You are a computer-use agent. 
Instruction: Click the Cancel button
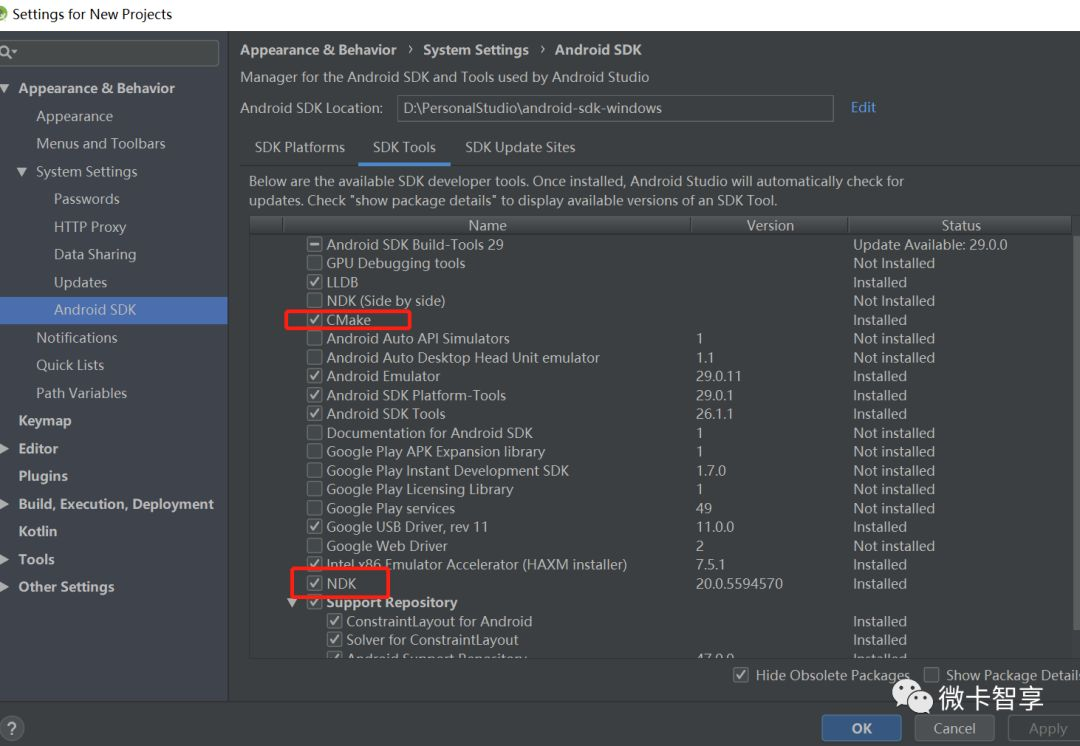(x=955, y=728)
